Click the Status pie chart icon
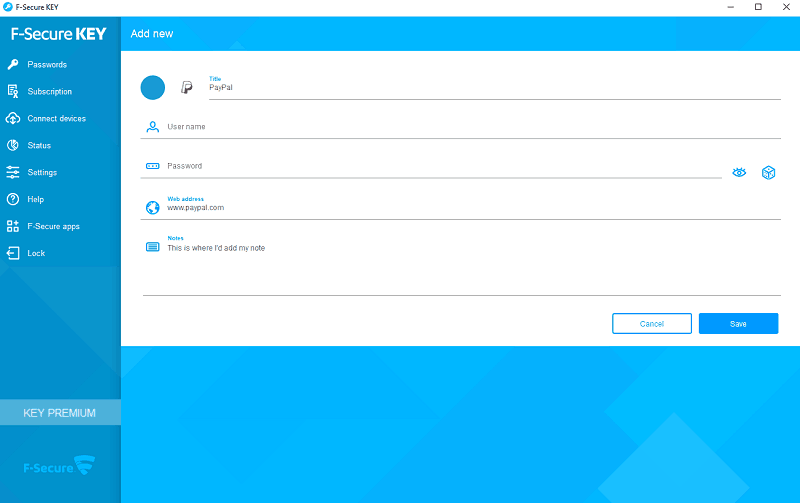The width and height of the screenshot is (800, 503). tap(13, 145)
